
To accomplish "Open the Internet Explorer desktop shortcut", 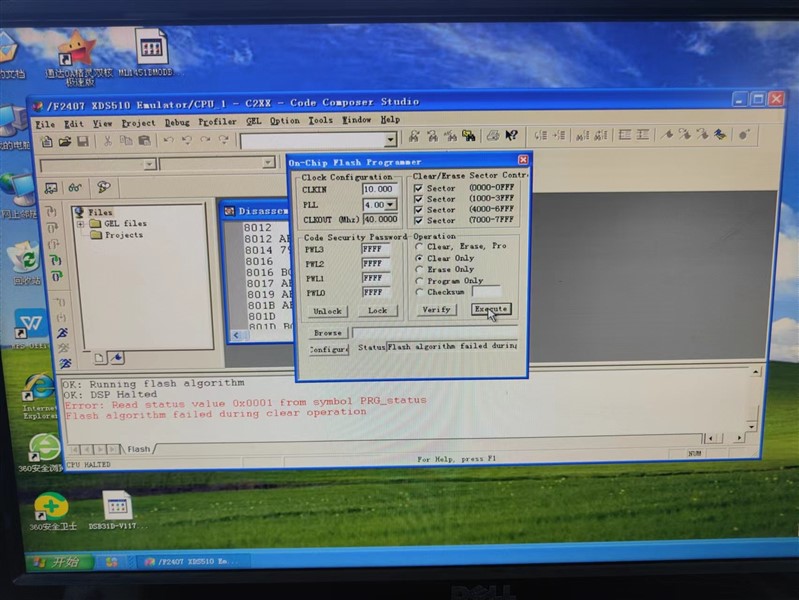I will point(39,396).
